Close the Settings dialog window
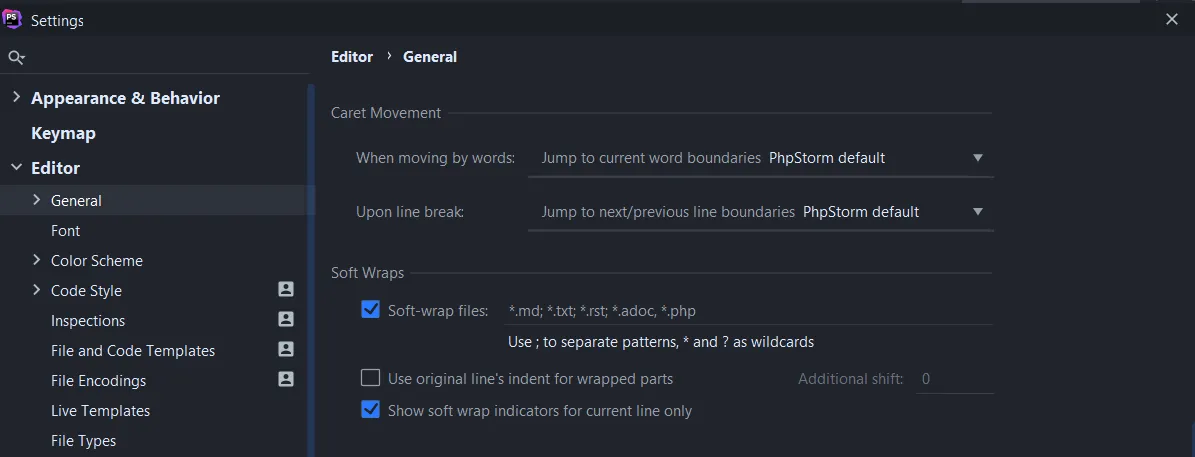Image resolution: width=1195 pixels, height=457 pixels. [1172, 20]
